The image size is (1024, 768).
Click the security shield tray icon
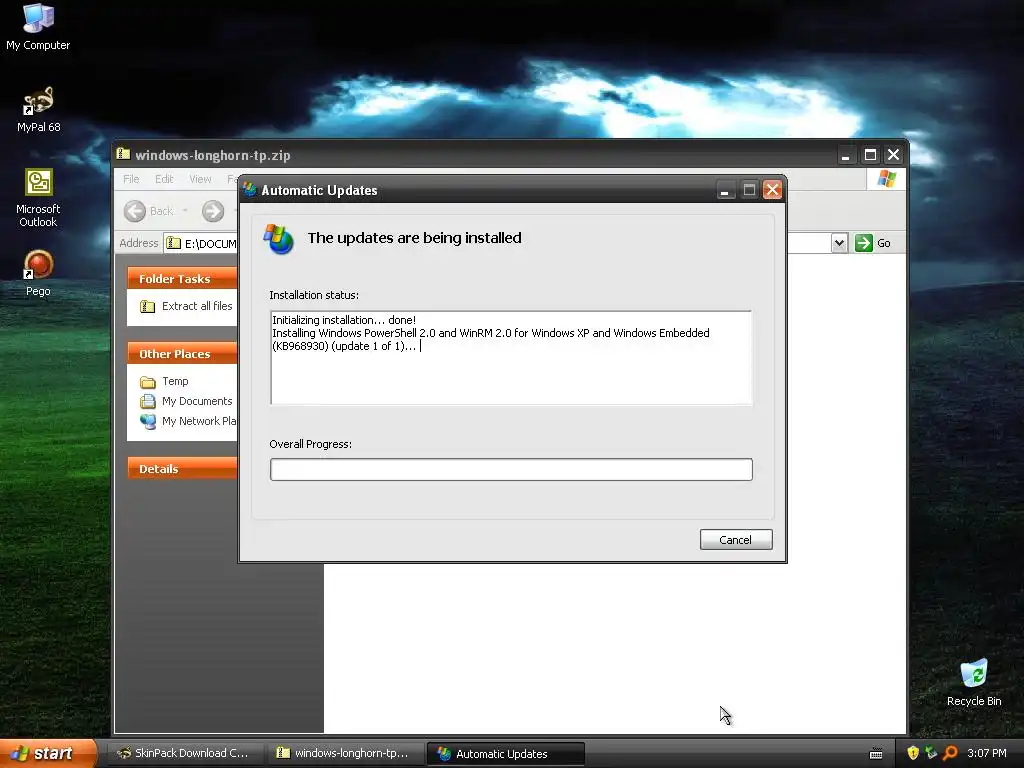pos(913,753)
